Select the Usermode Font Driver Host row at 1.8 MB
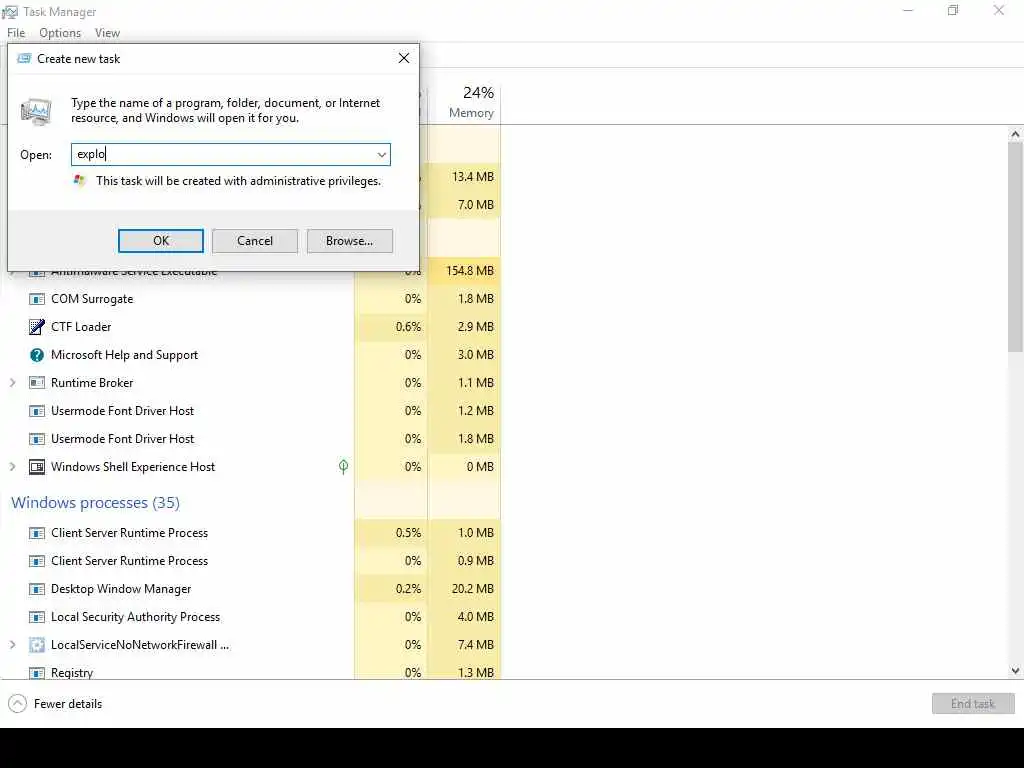Viewport: 1024px width, 768px height. coord(251,439)
